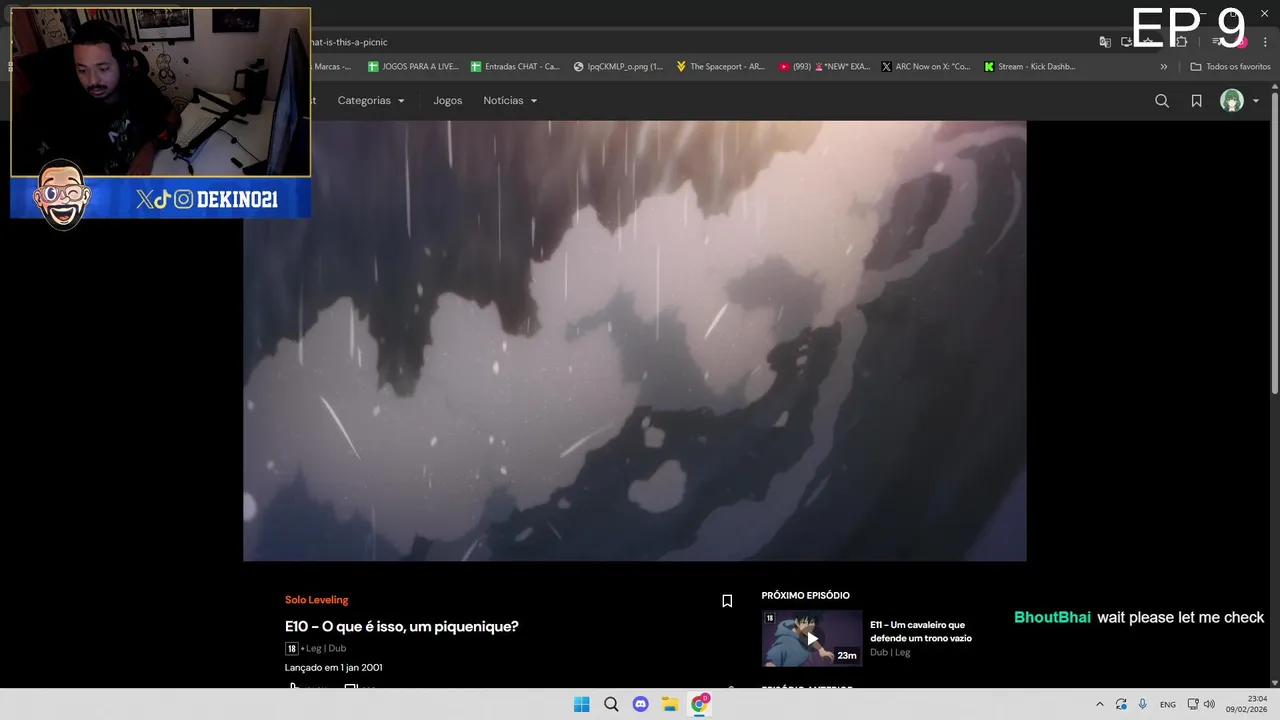Open the Chrome three-dot menu

coord(1265,42)
